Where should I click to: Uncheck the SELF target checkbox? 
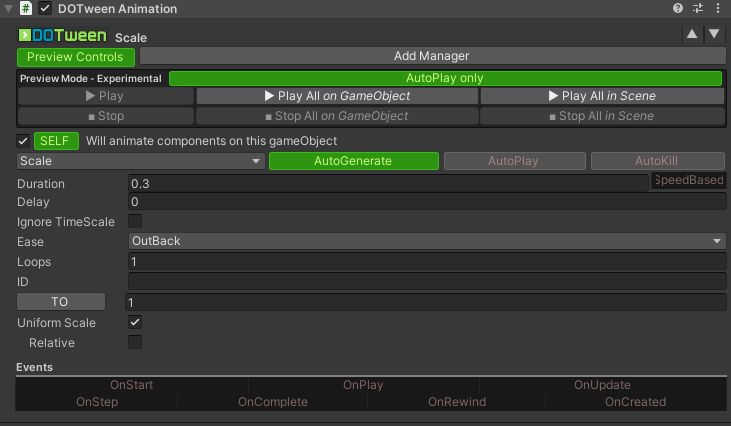22,141
